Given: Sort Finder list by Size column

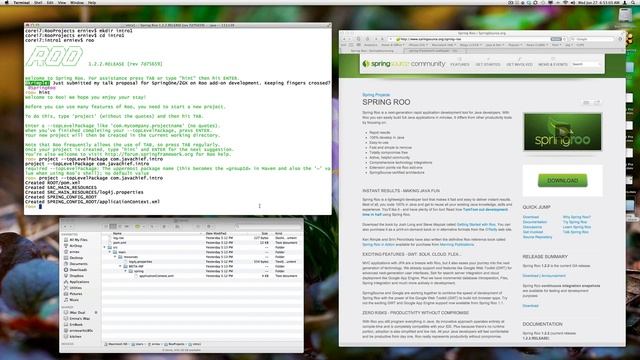Looking at the screenshot, I should pos(261,233).
